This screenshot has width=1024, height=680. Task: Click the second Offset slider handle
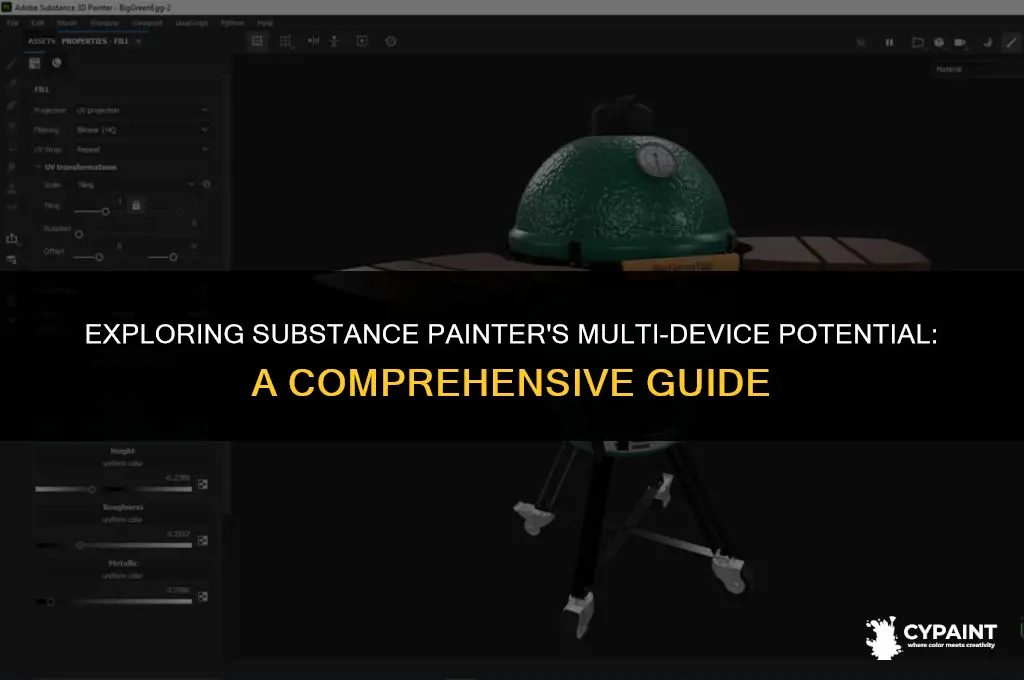click(173, 257)
